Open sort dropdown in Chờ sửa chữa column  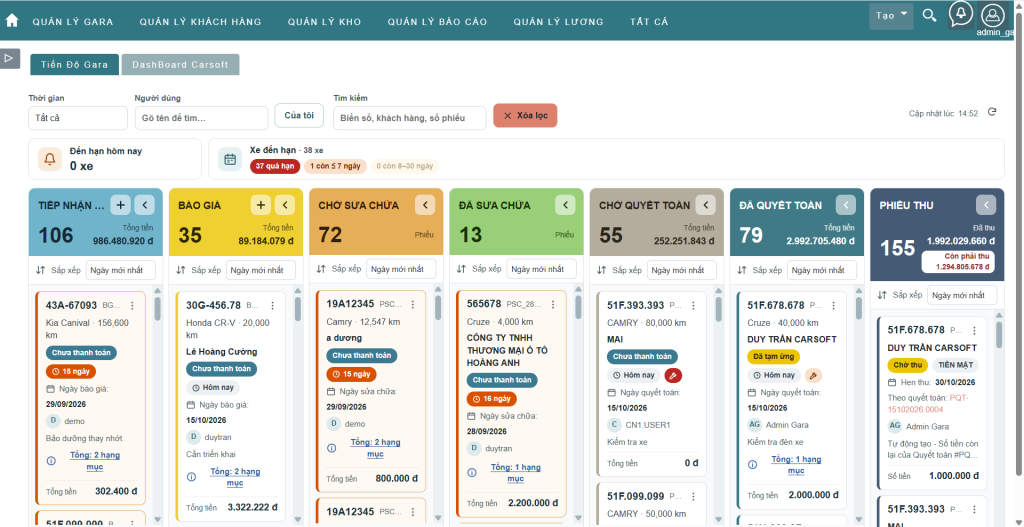pyautogui.click(x=401, y=269)
